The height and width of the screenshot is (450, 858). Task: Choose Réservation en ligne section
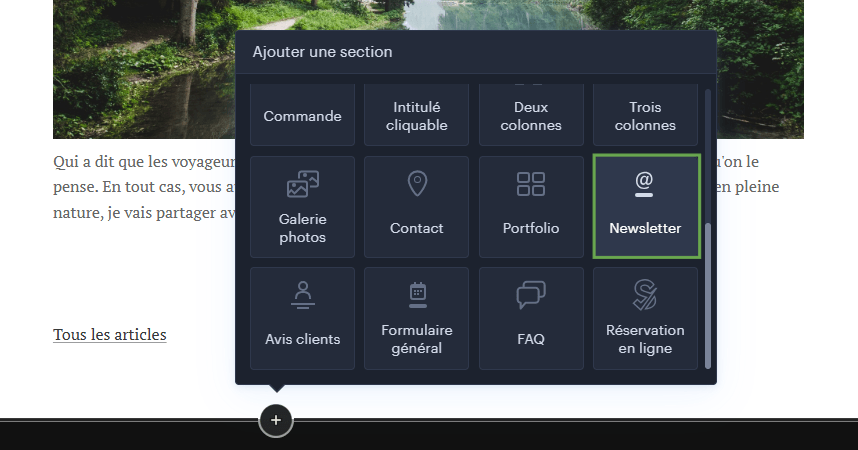coord(645,318)
